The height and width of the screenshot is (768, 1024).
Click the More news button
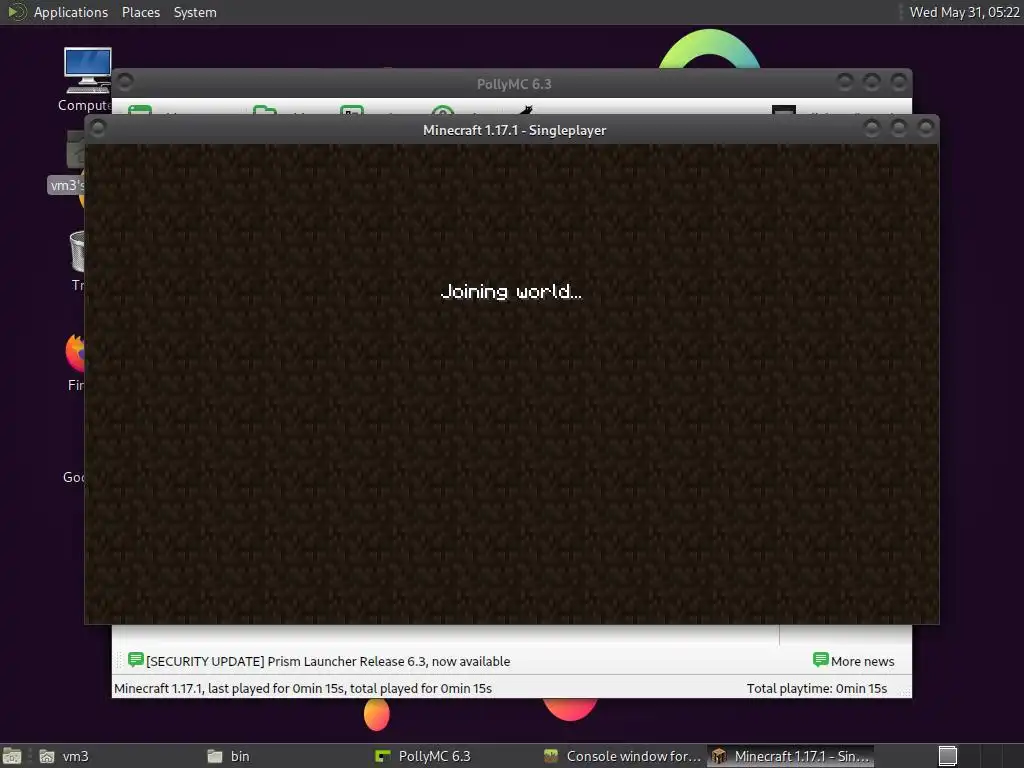pos(854,661)
